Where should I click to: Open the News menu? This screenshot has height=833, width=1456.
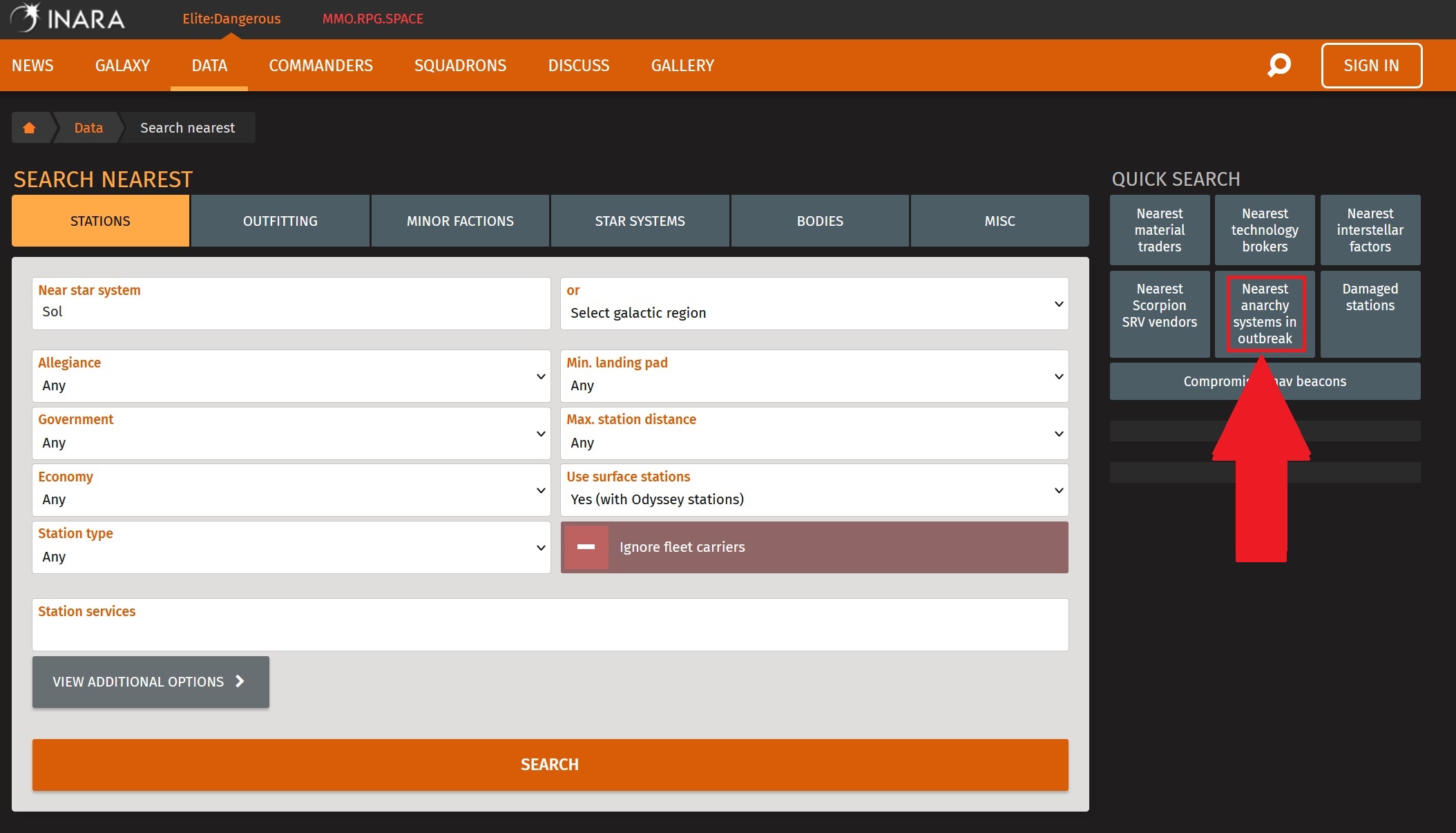(x=32, y=66)
